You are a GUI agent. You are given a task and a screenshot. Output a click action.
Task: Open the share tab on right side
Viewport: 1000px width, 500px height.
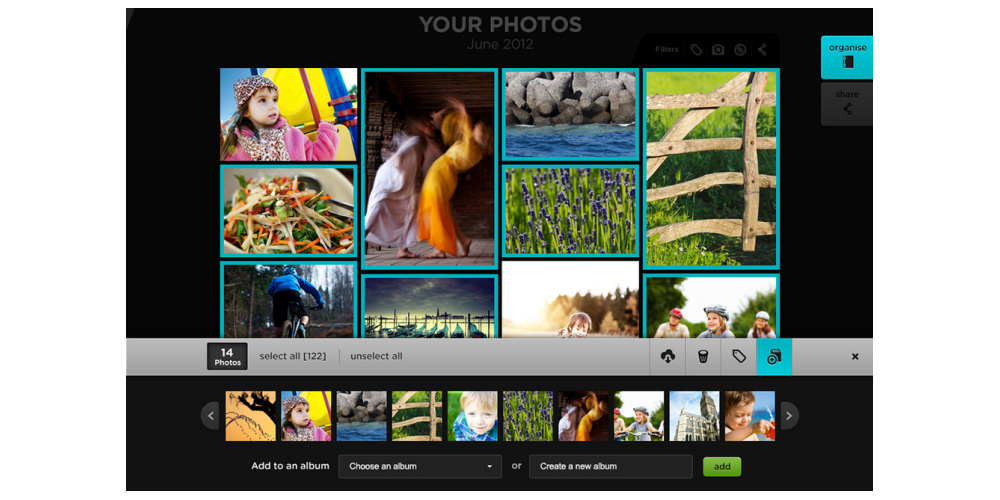847,103
